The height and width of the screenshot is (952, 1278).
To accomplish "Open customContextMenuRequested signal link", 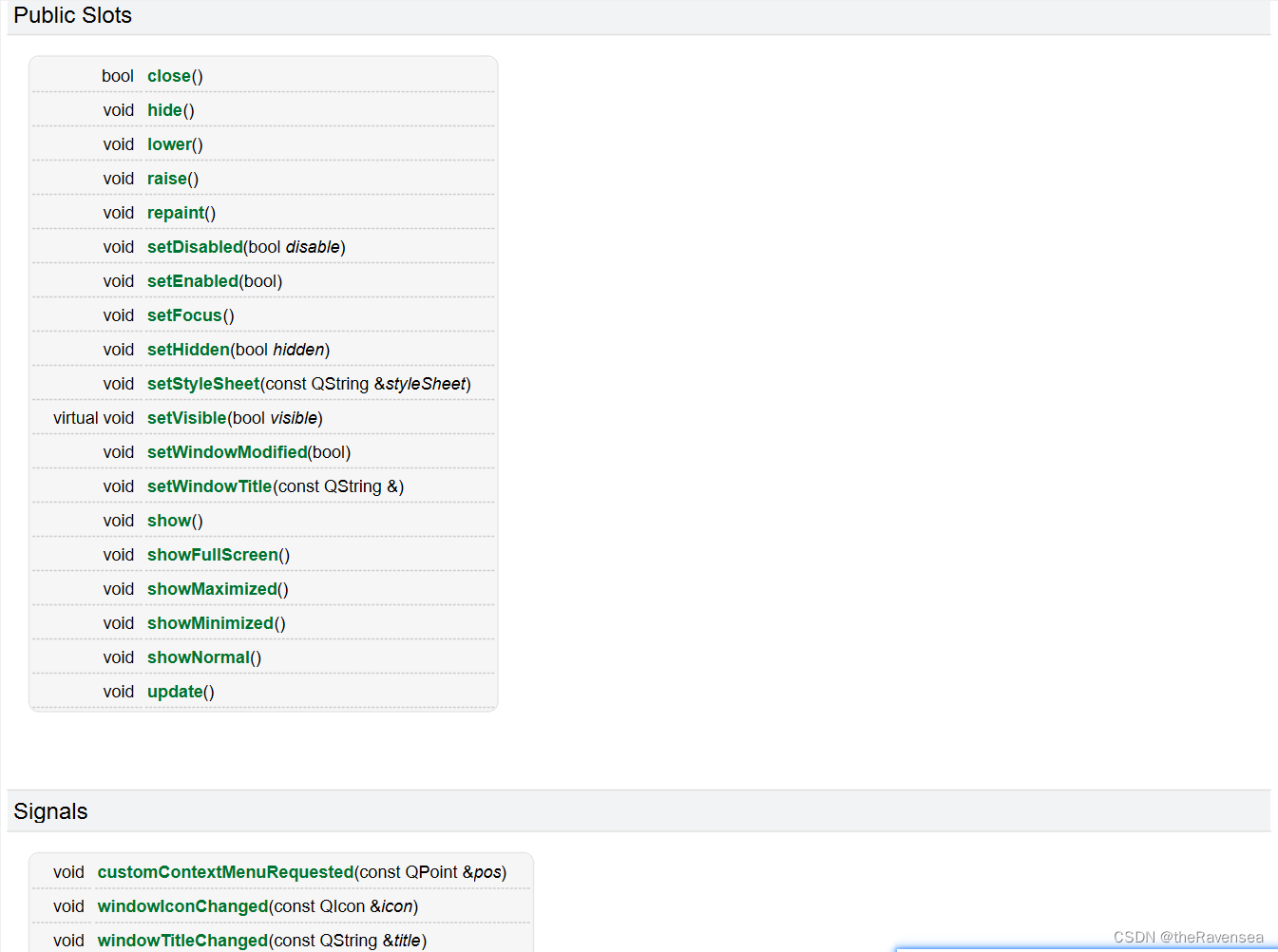I will 225,872.
